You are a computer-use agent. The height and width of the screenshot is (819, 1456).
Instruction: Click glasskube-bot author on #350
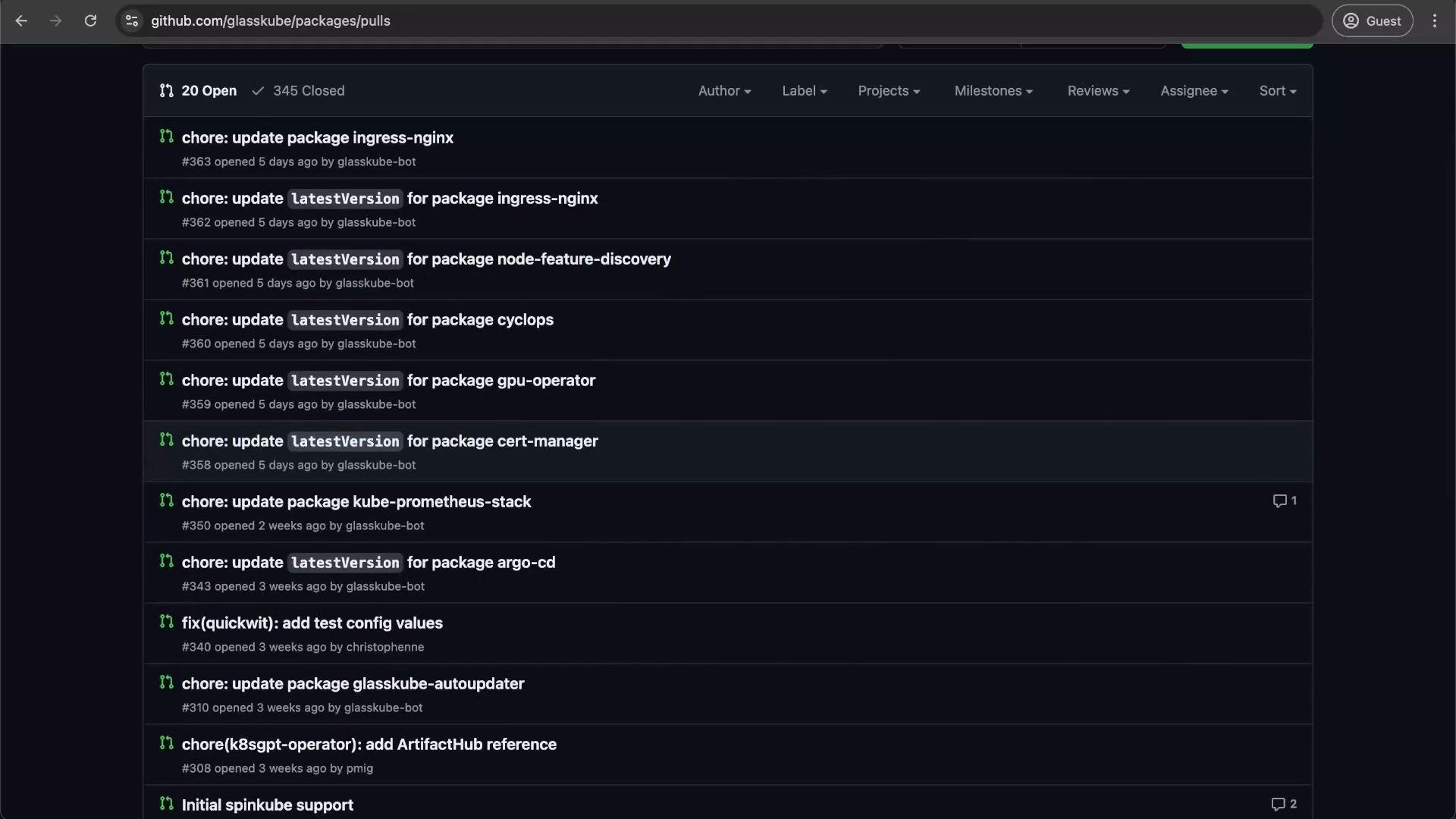pos(384,526)
